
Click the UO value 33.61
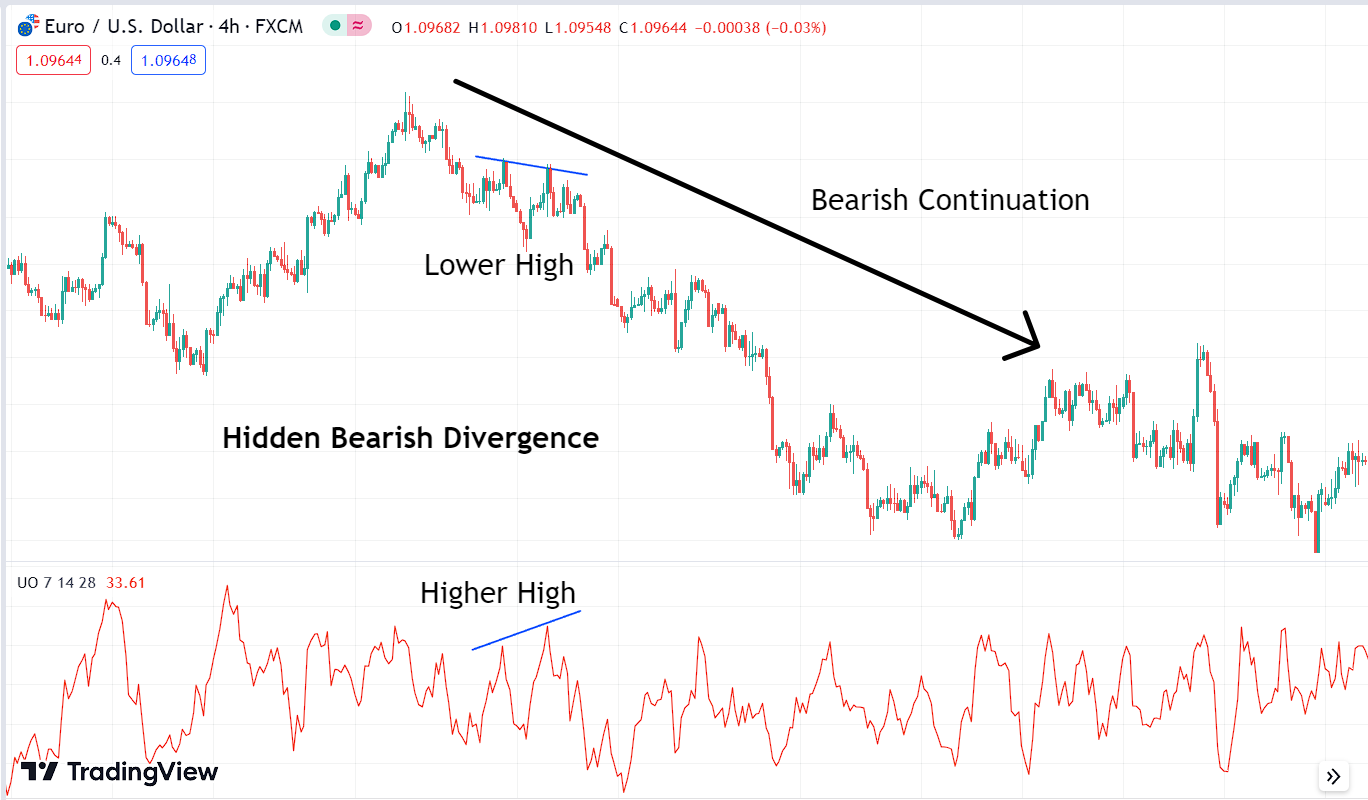pos(126,583)
